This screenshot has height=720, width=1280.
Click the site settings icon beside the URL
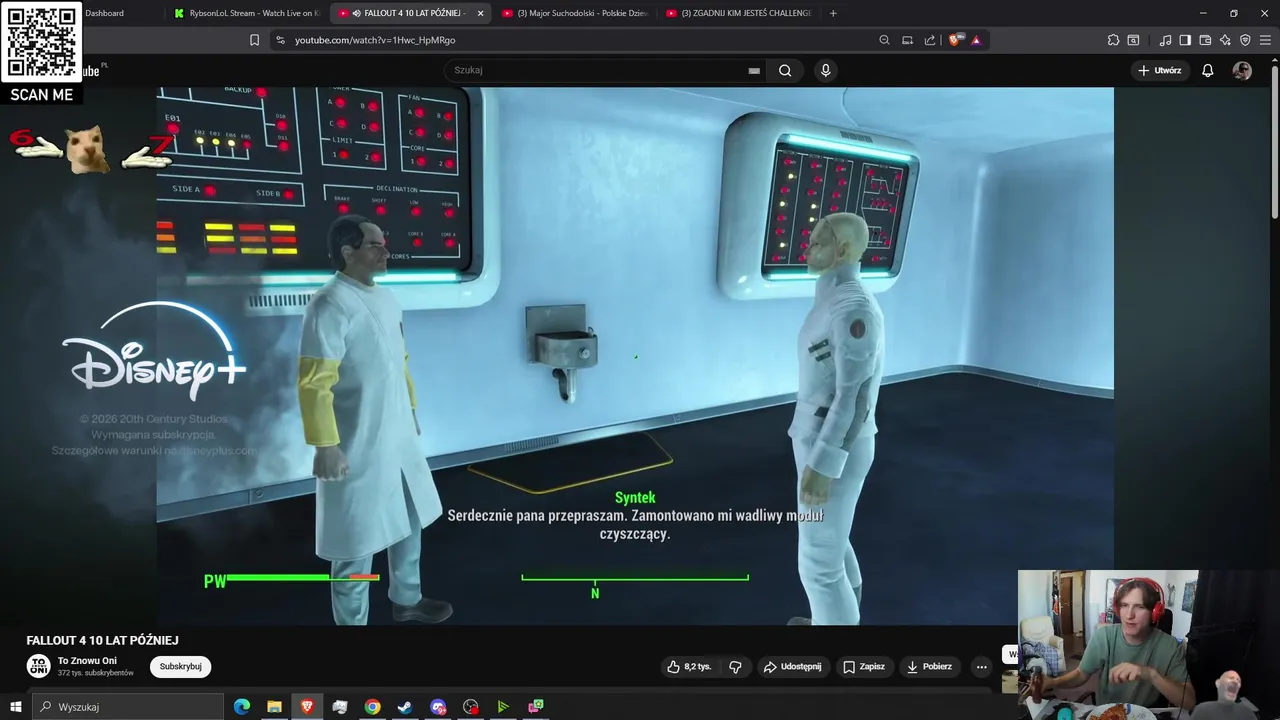pos(280,40)
